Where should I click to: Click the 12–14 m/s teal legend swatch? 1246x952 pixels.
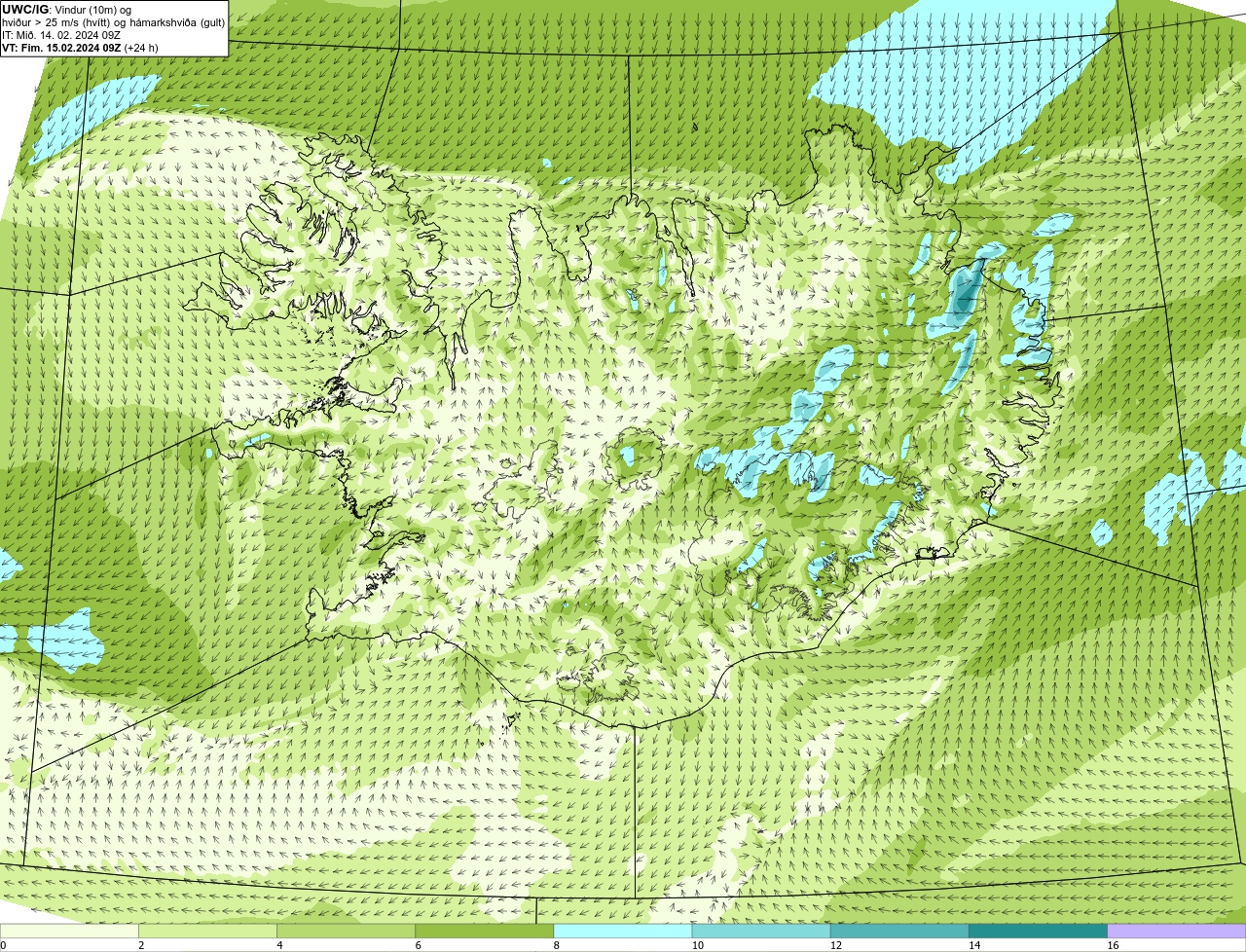[x=899, y=932]
